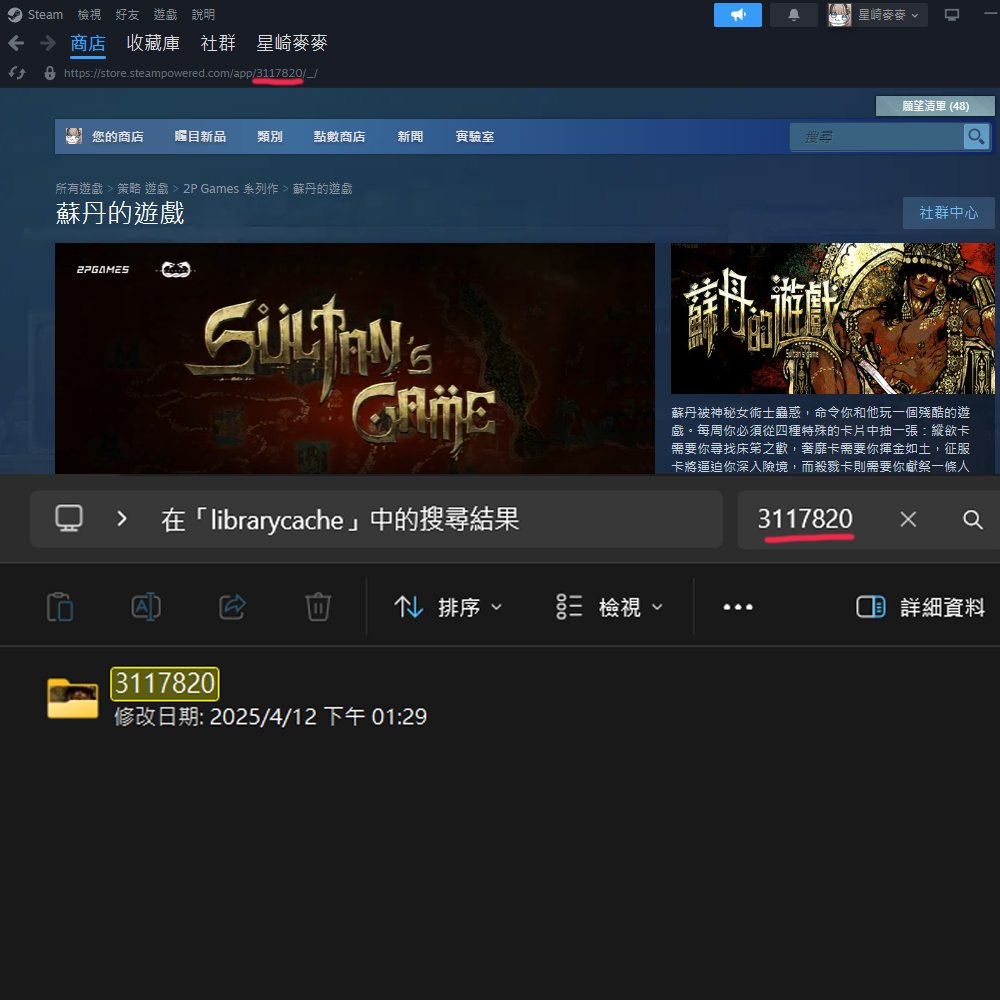Click the Steam back navigation arrow
This screenshot has height=1000, width=1000.
pos(16,43)
